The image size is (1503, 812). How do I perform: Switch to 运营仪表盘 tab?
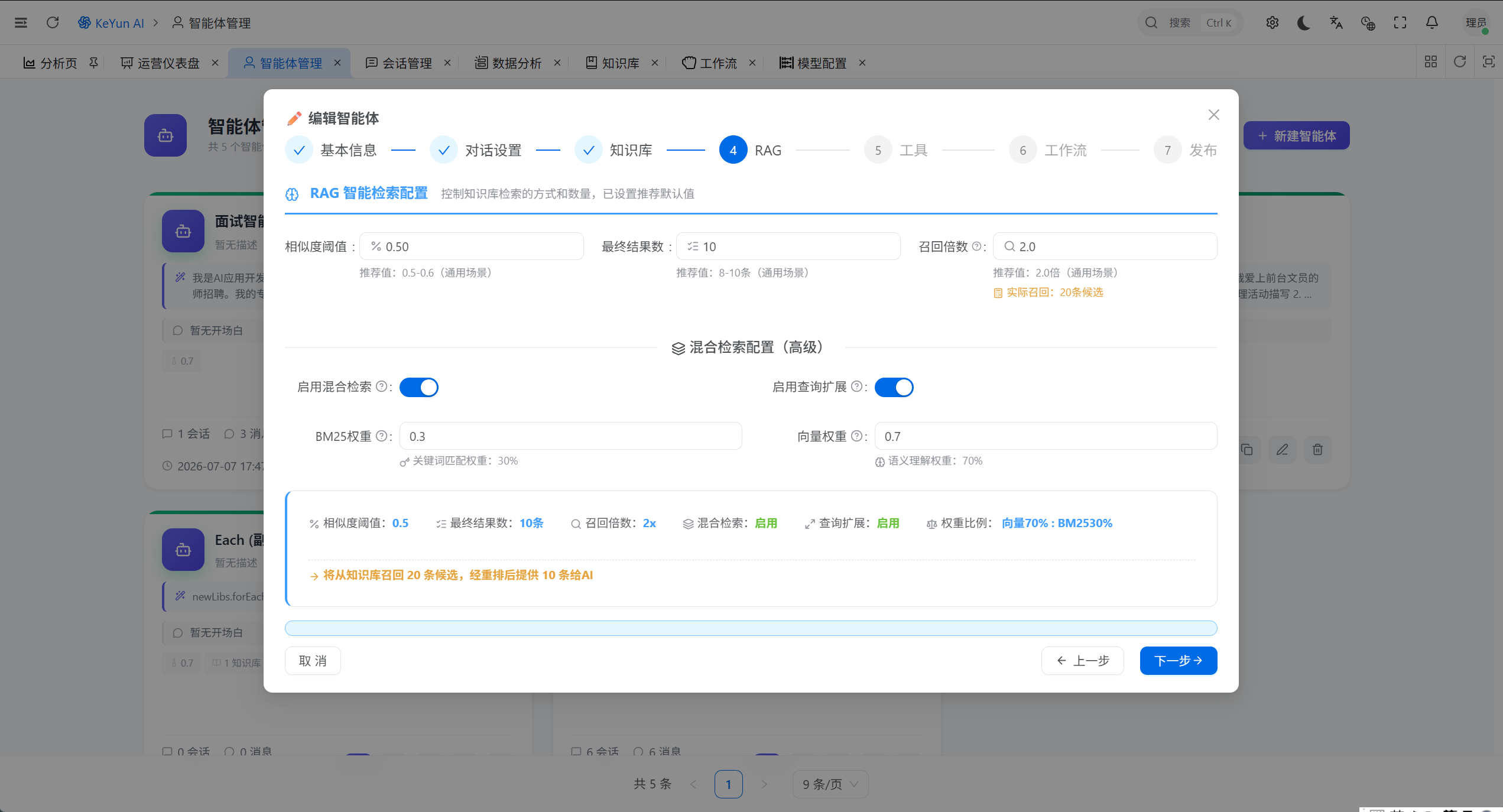[160, 63]
